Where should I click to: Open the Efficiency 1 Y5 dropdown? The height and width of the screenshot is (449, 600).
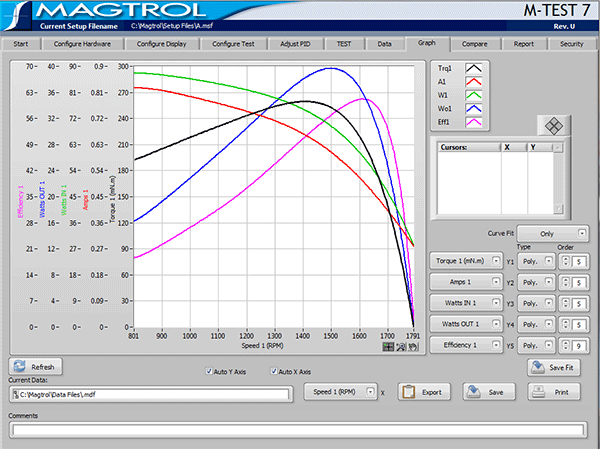click(x=466, y=345)
